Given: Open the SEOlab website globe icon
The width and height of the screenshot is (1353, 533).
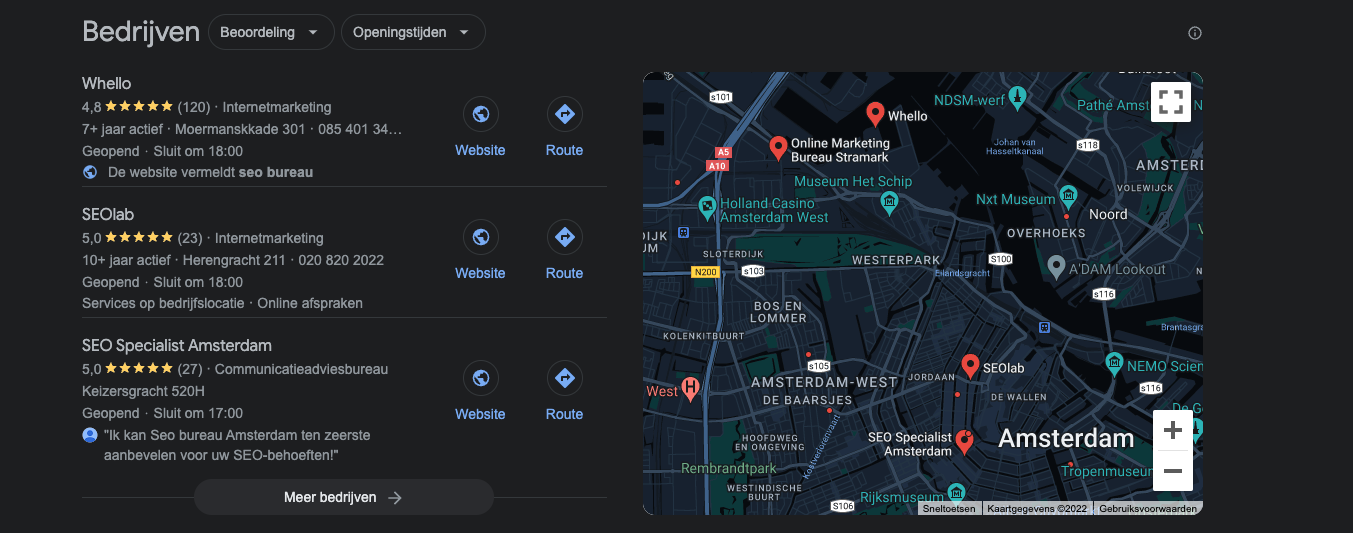Looking at the screenshot, I should coord(480,237).
